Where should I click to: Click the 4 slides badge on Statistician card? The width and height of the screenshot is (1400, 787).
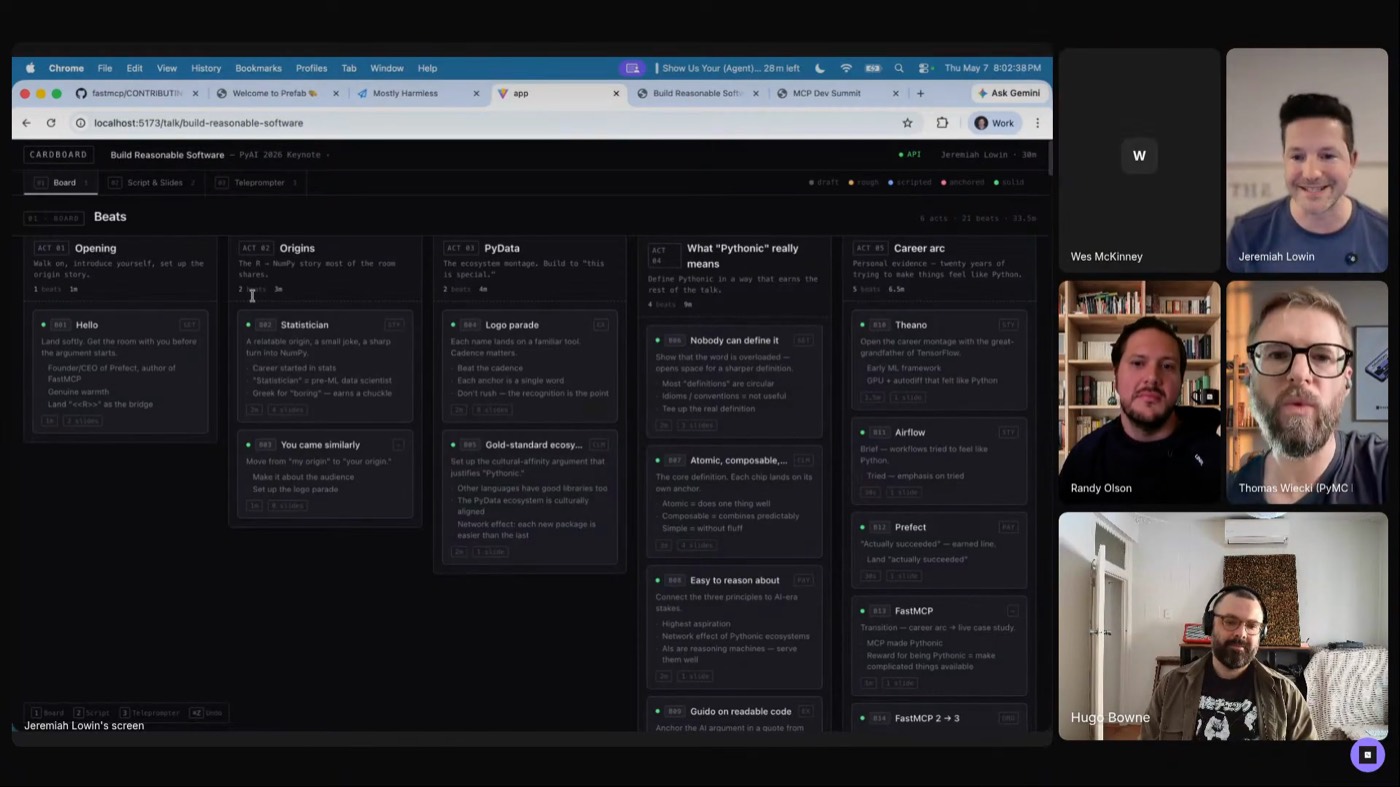click(x=287, y=410)
